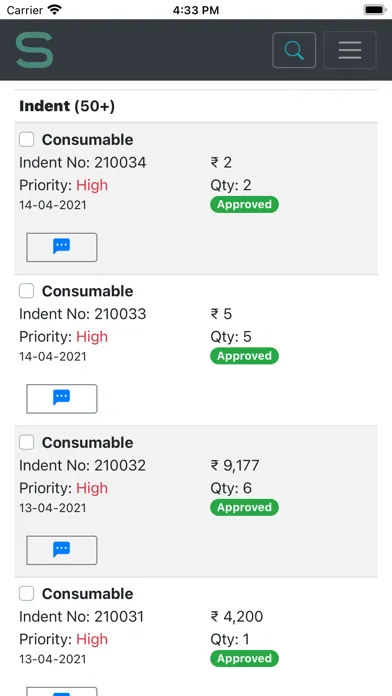
Task: Select the checkbox for indent 210032
Action: click(x=27, y=442)
